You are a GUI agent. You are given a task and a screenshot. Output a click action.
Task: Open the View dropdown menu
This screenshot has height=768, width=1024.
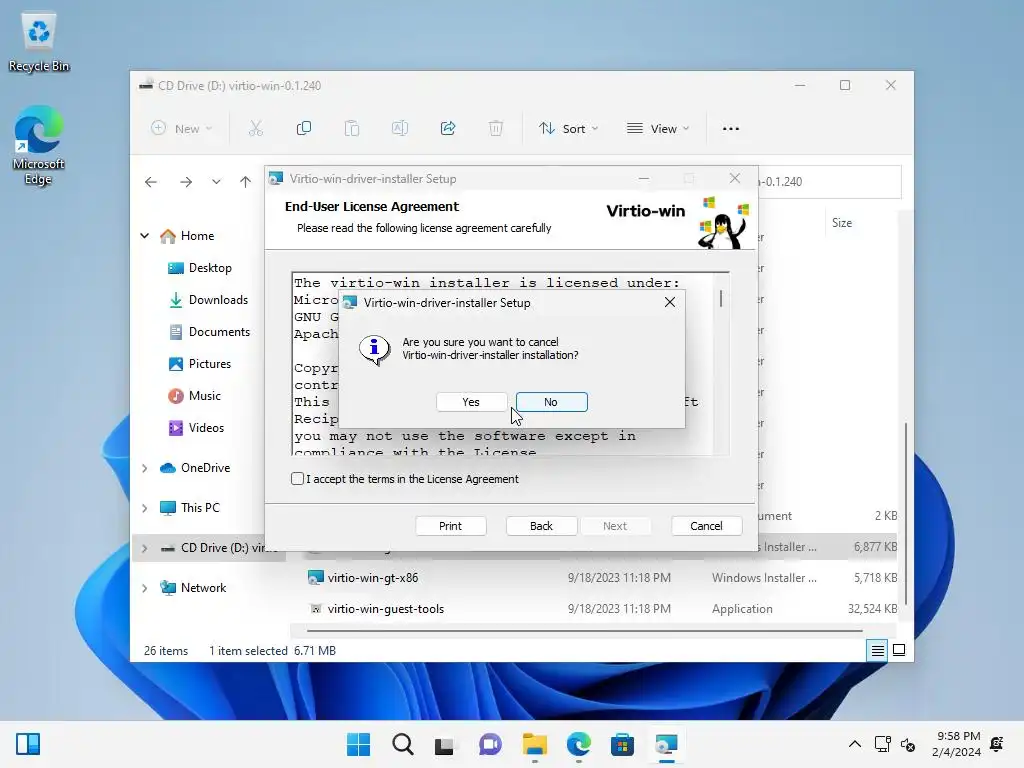(658, 129)
